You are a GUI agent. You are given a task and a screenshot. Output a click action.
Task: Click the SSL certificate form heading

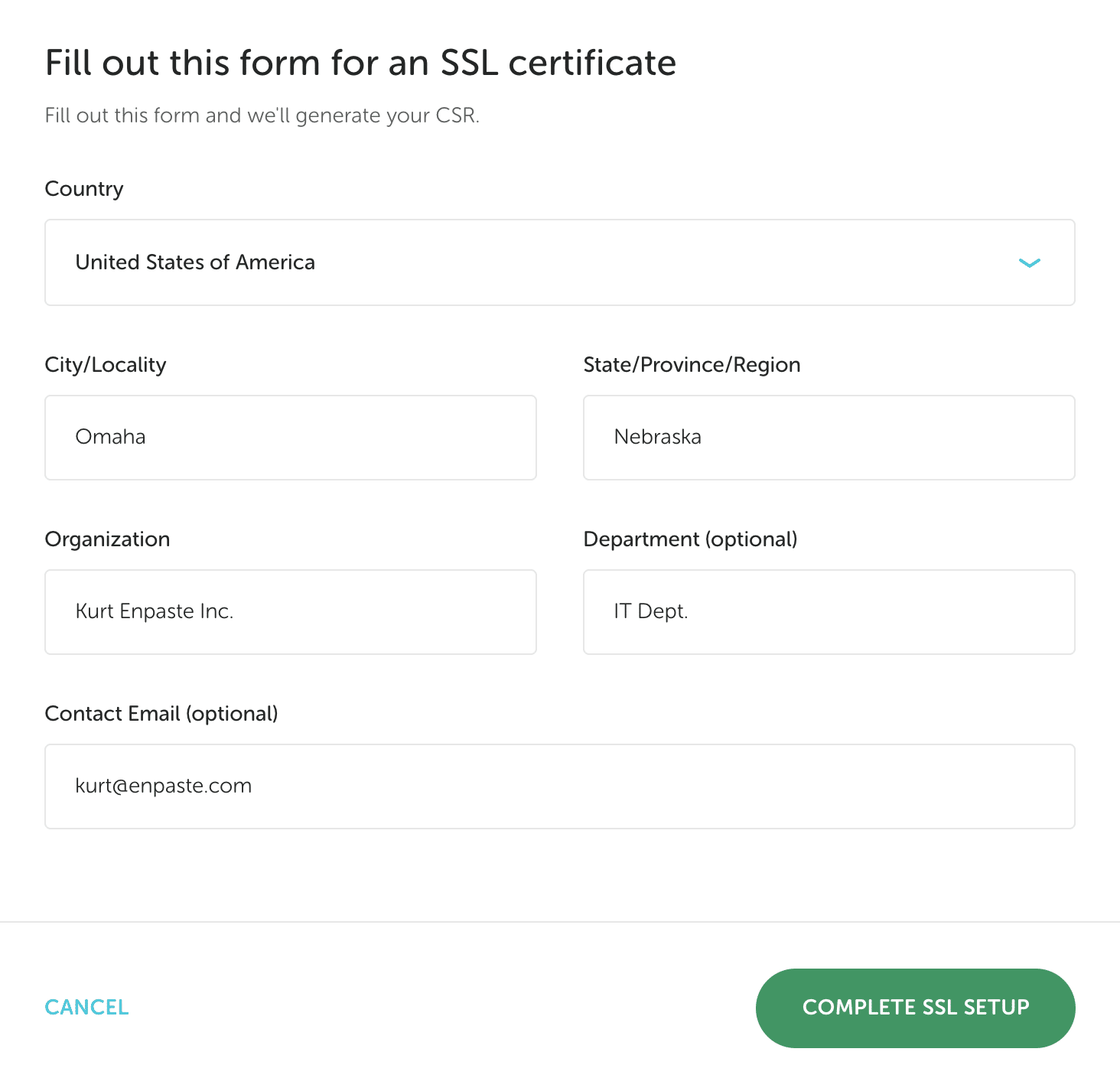click(x=360, y=63)
